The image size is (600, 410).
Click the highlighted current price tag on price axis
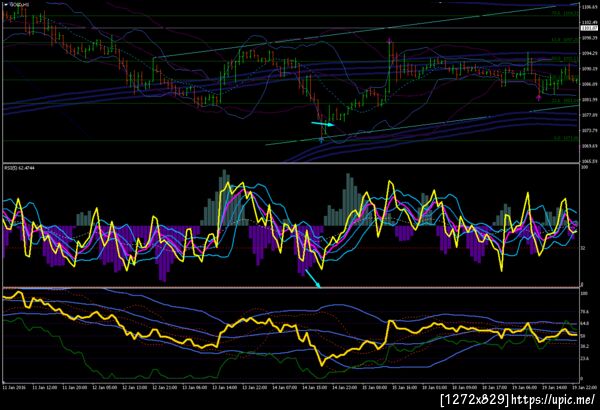(x=589, y=28)
